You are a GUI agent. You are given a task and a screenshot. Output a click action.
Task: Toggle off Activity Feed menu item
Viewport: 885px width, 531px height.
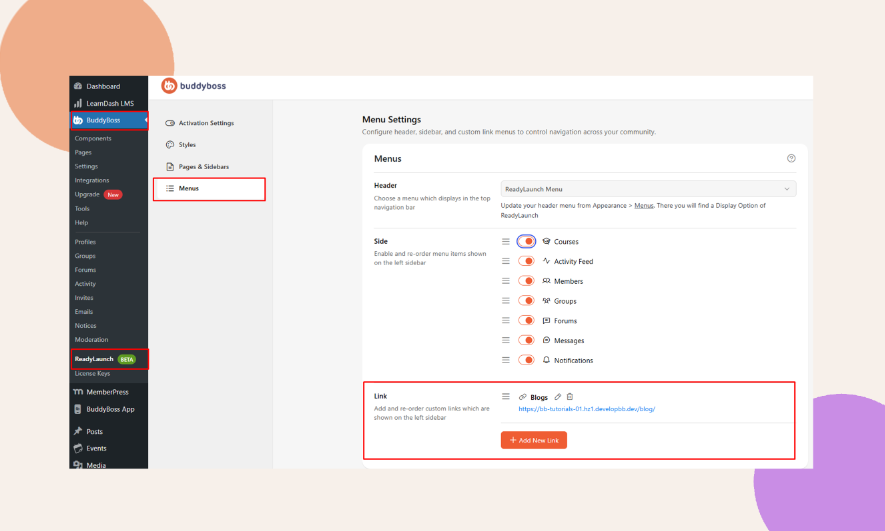tap(526, 261)
